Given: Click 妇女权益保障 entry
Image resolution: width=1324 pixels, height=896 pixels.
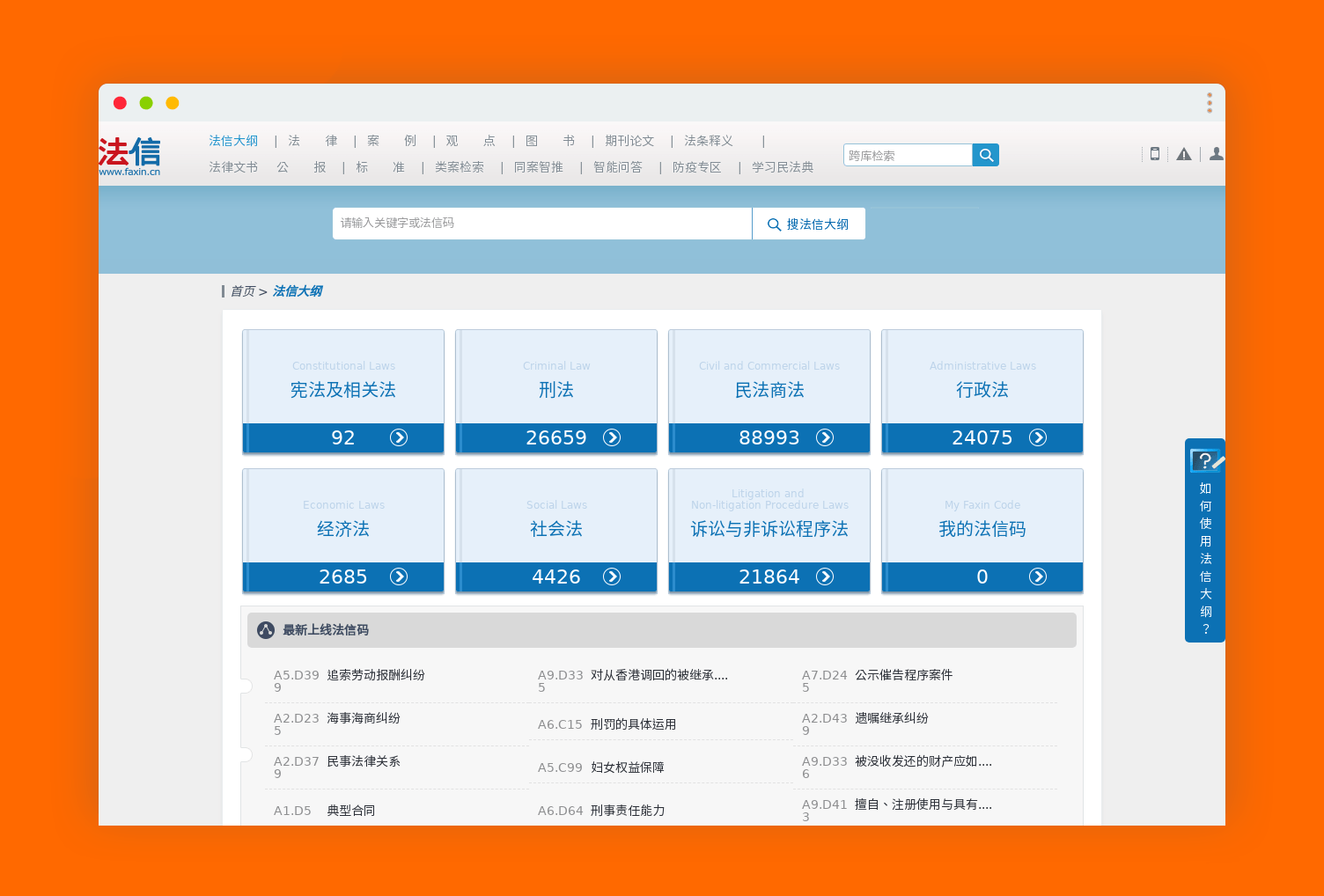Looking at the screenshot, I should tap(628, 767).
